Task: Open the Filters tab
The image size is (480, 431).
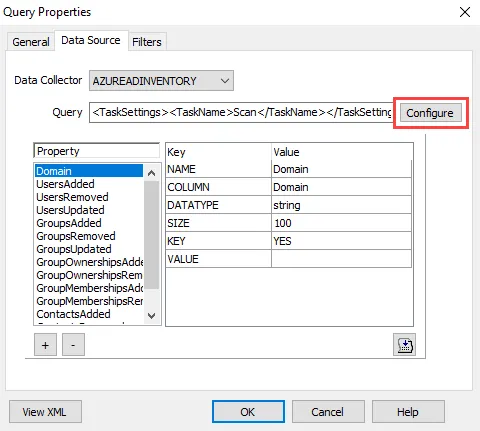Action: pyautogui.click(x=147, y=42)
